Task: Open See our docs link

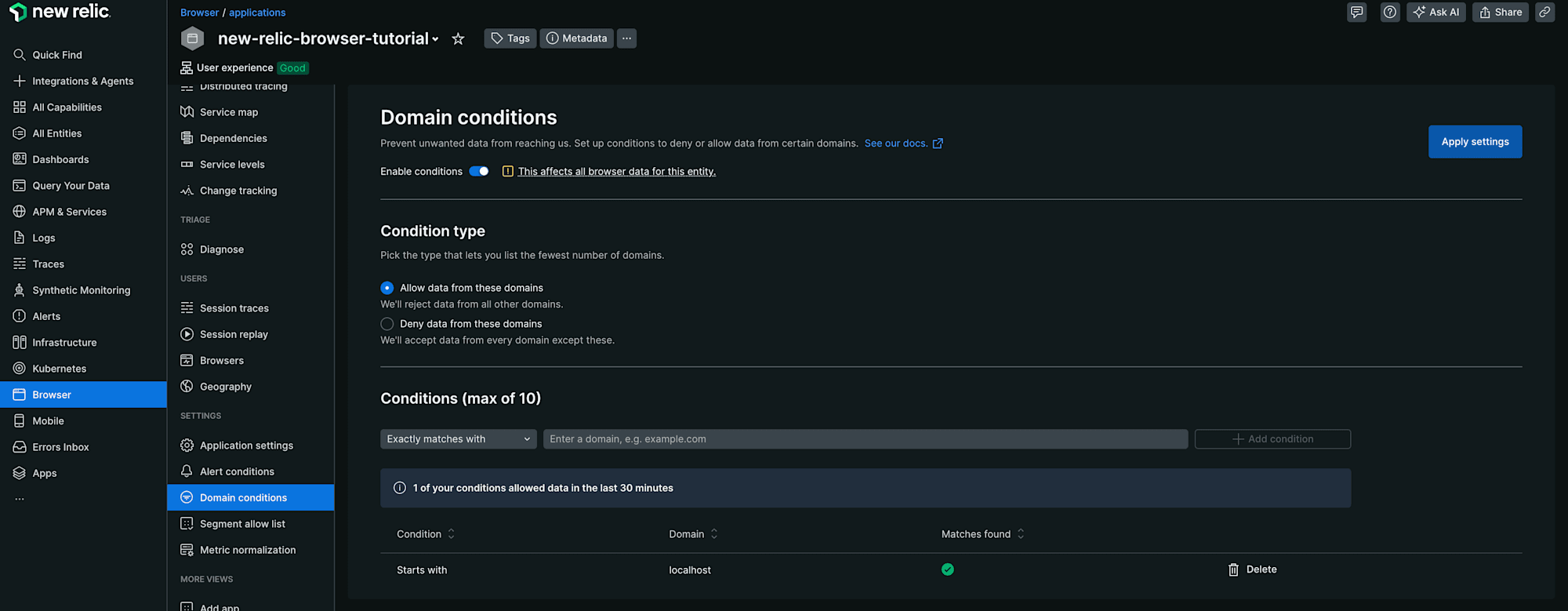Action: point(903,144)
